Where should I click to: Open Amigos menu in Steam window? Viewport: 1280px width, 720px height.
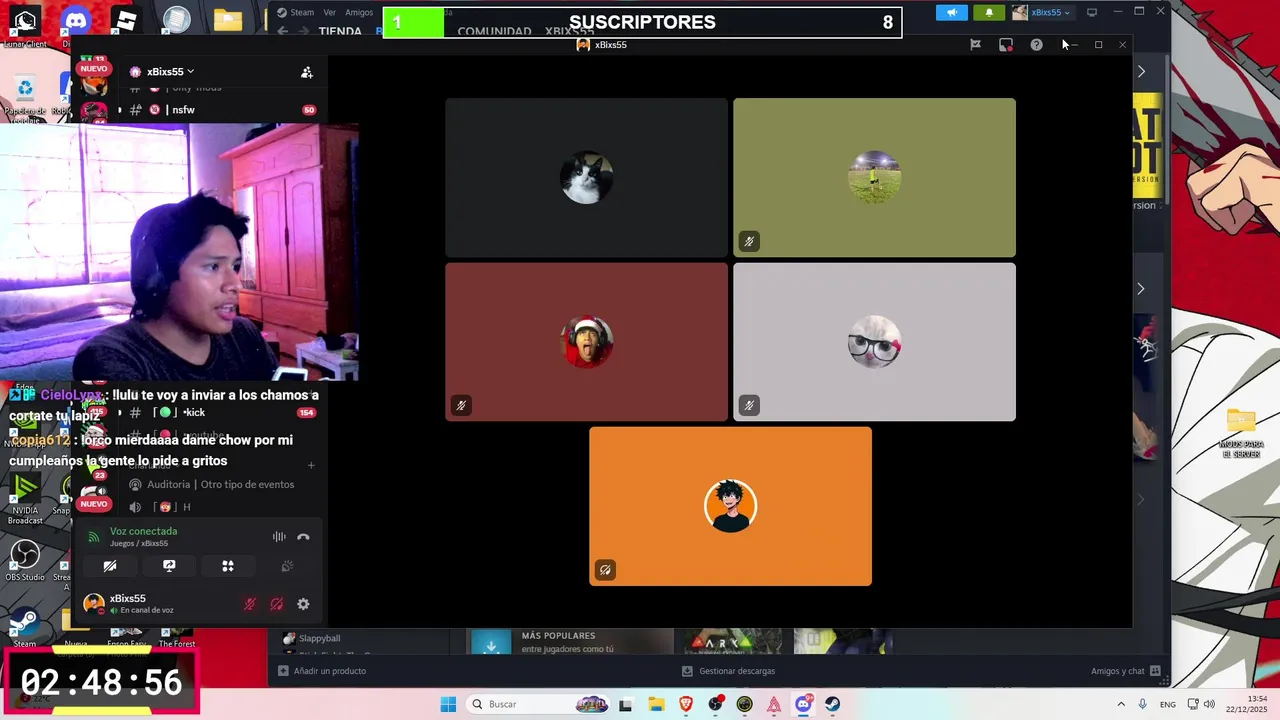(x=359, y=12)
